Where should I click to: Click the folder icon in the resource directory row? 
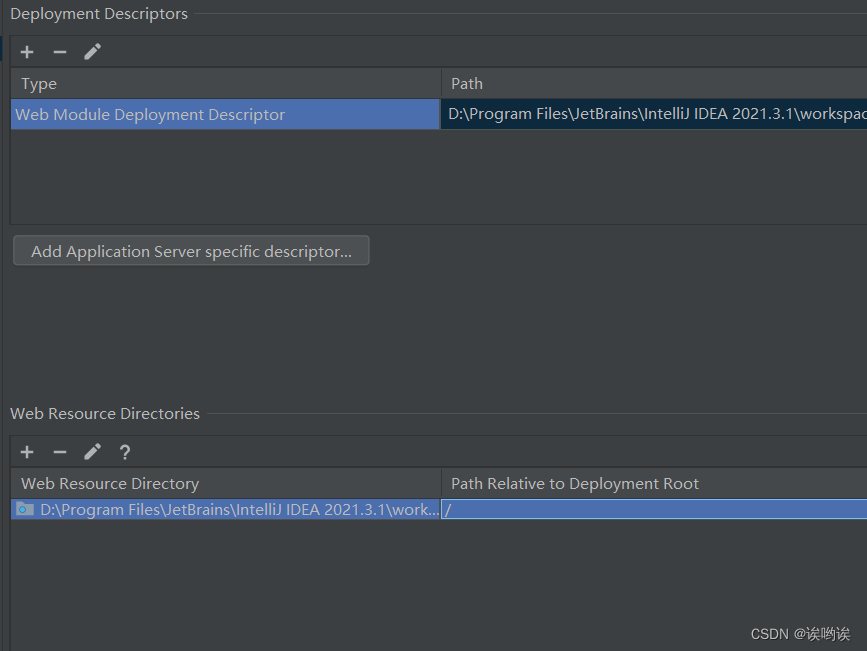24,509
